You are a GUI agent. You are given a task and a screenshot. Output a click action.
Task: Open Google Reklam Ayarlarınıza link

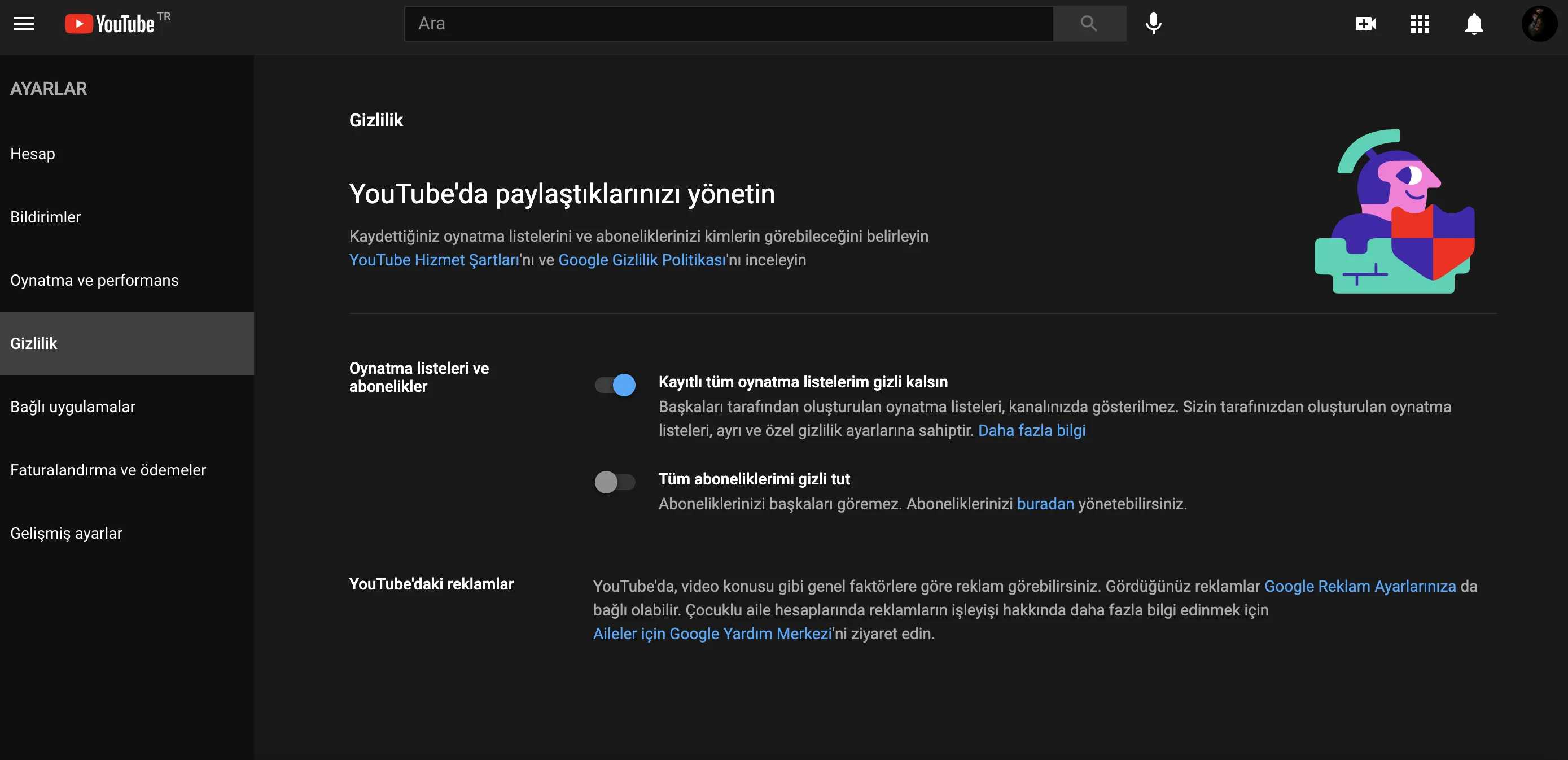click(1360, 587)
